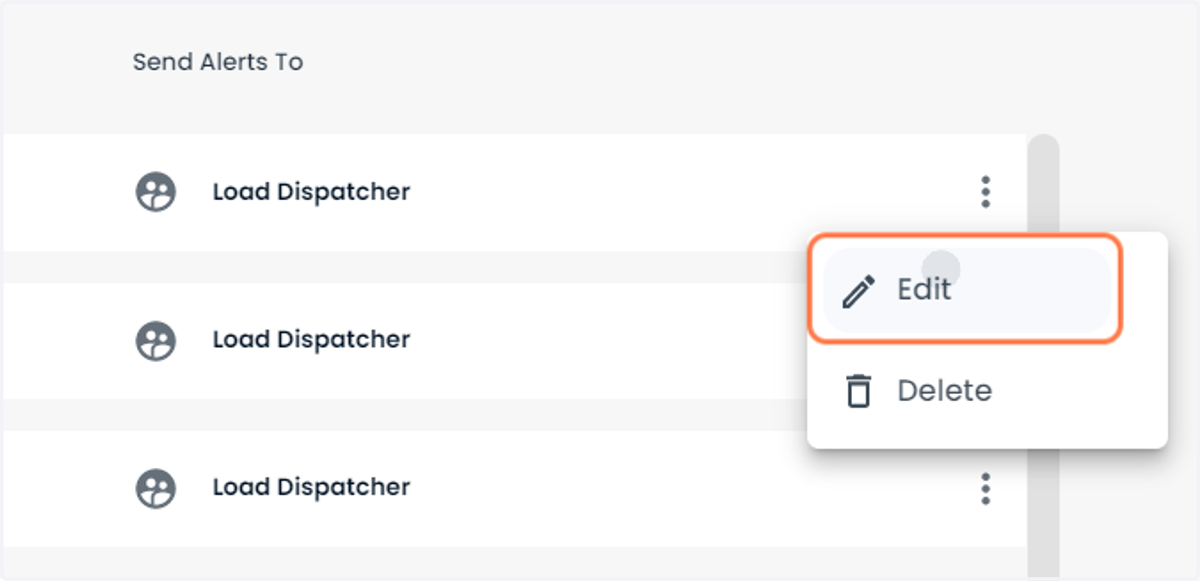This screenshot has width=1200, height=581.
Task: Click the group avatar icon in the top Load Dispatcher row
Action: coord(156,191)
